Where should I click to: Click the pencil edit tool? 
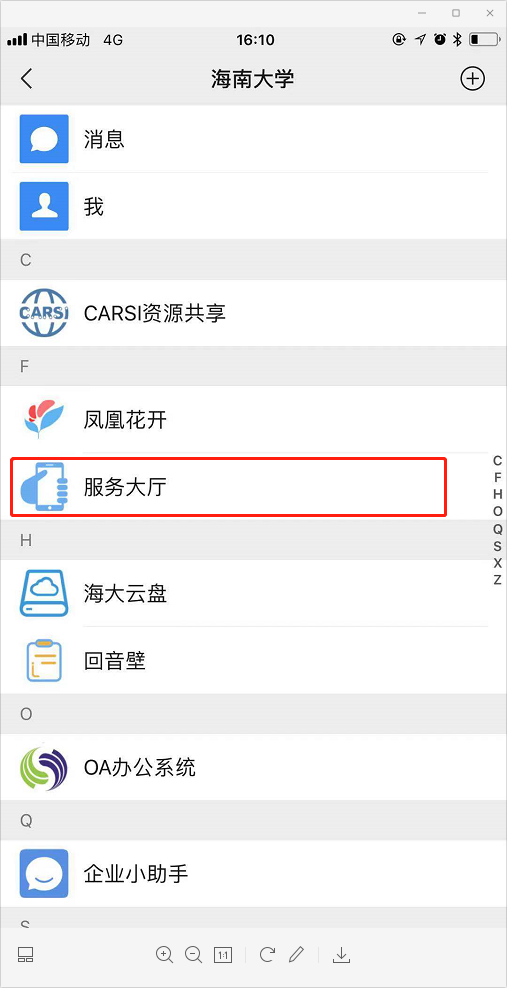[x=296, y=955]
